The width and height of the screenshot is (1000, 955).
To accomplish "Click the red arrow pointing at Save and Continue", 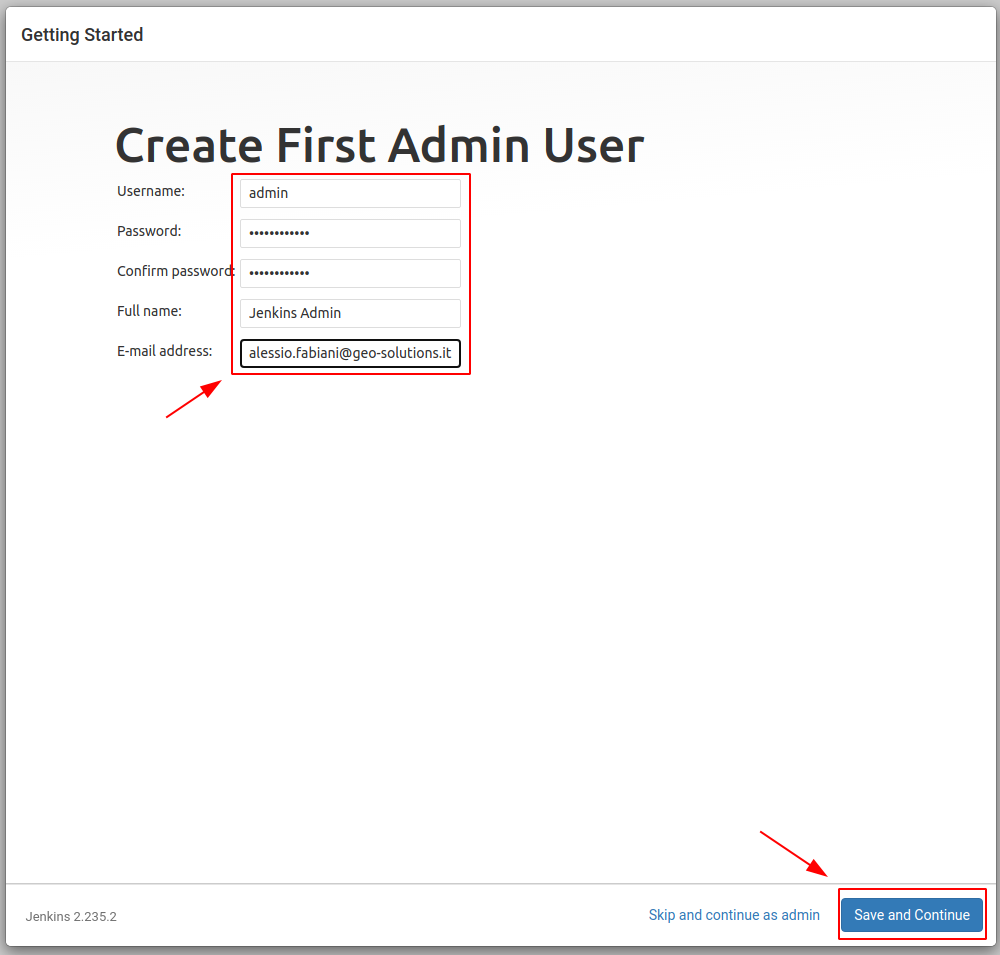I will click(794, 853).
